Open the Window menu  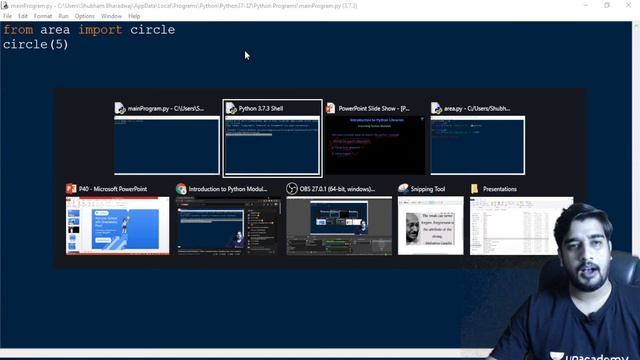click(111, 16)
